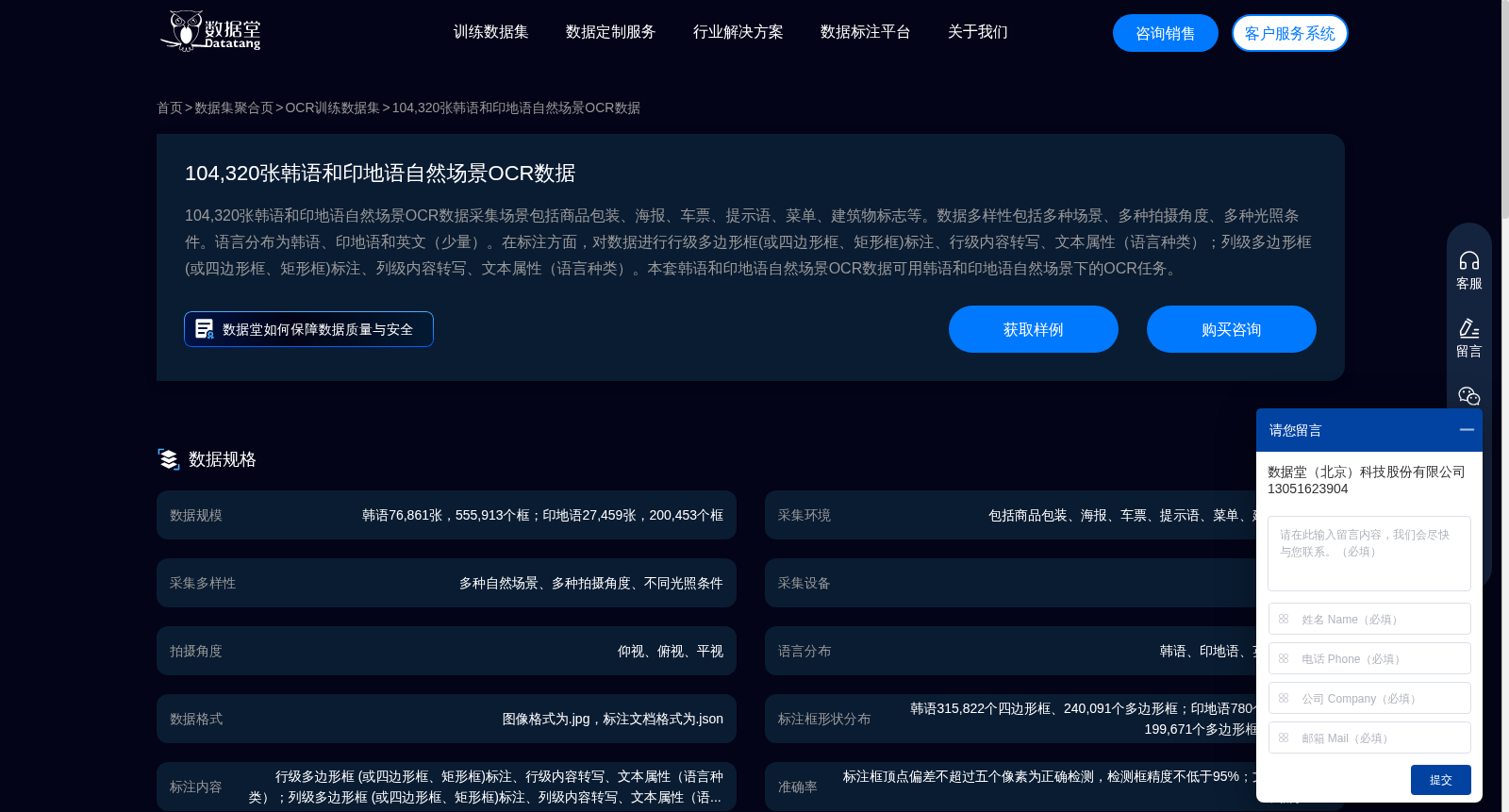The width and height of the screenshot is (1509, 812).
Task: Focus the 电话 Phone input field
Action: [x=1369, y=658]
